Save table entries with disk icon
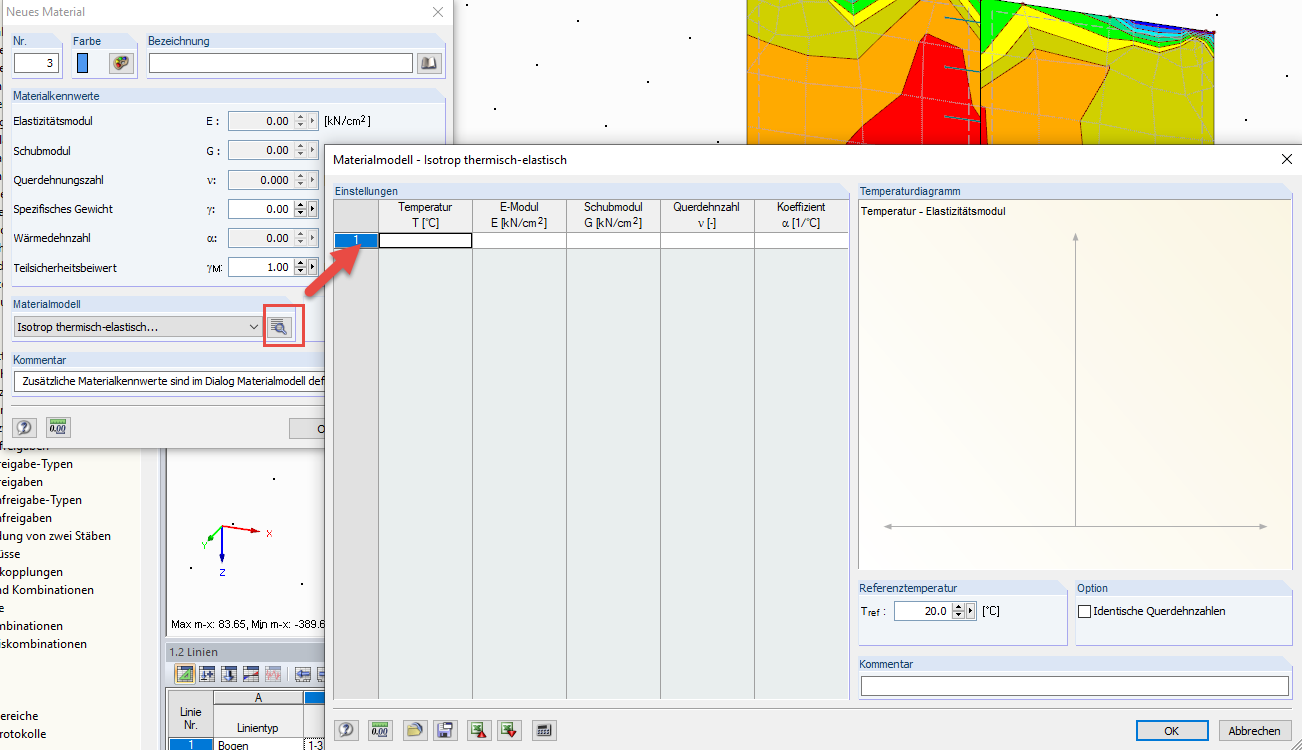1302x750 pixels. (x=445, y=730)
